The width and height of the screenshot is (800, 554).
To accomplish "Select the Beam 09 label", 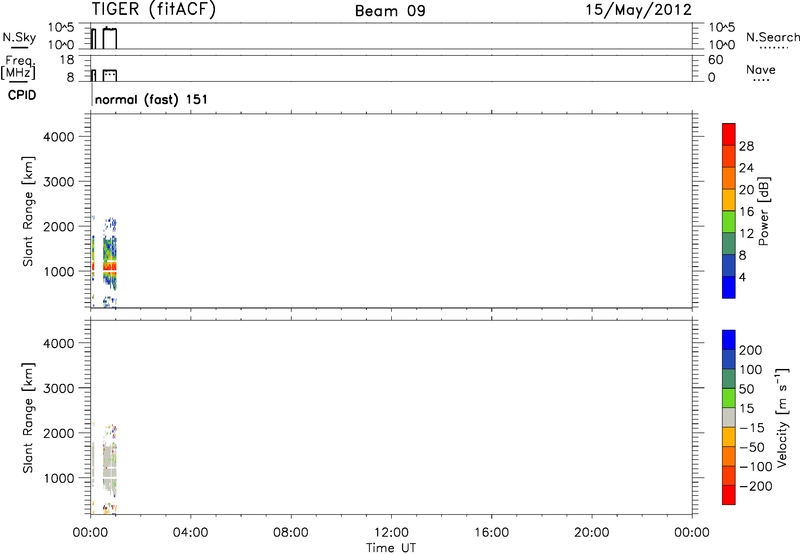I will point(390,11).
